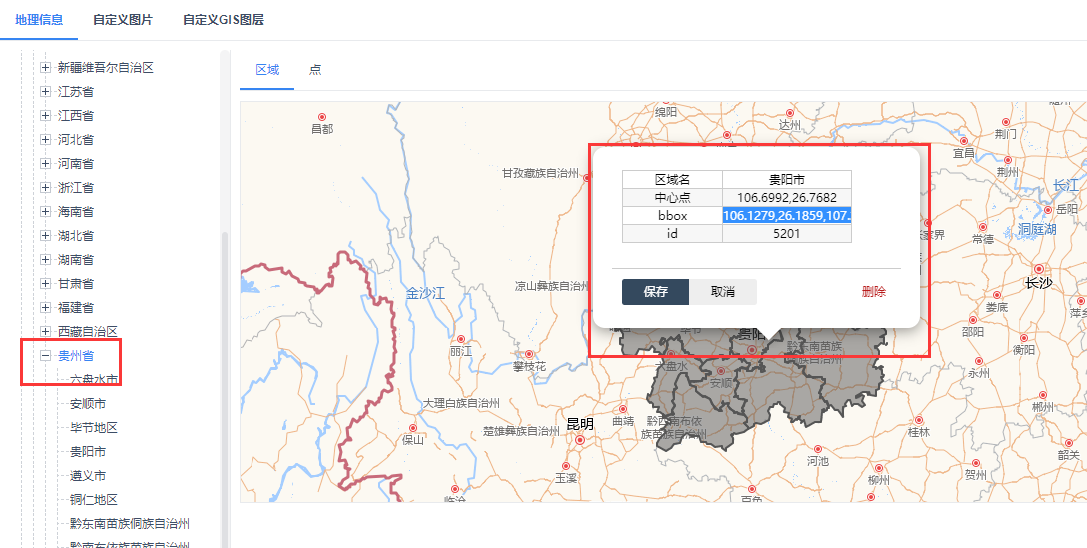Expand the 海南省 tree node
This screenshot has height=548, width=1087.
pyautogui.click(x=46, y=212)
